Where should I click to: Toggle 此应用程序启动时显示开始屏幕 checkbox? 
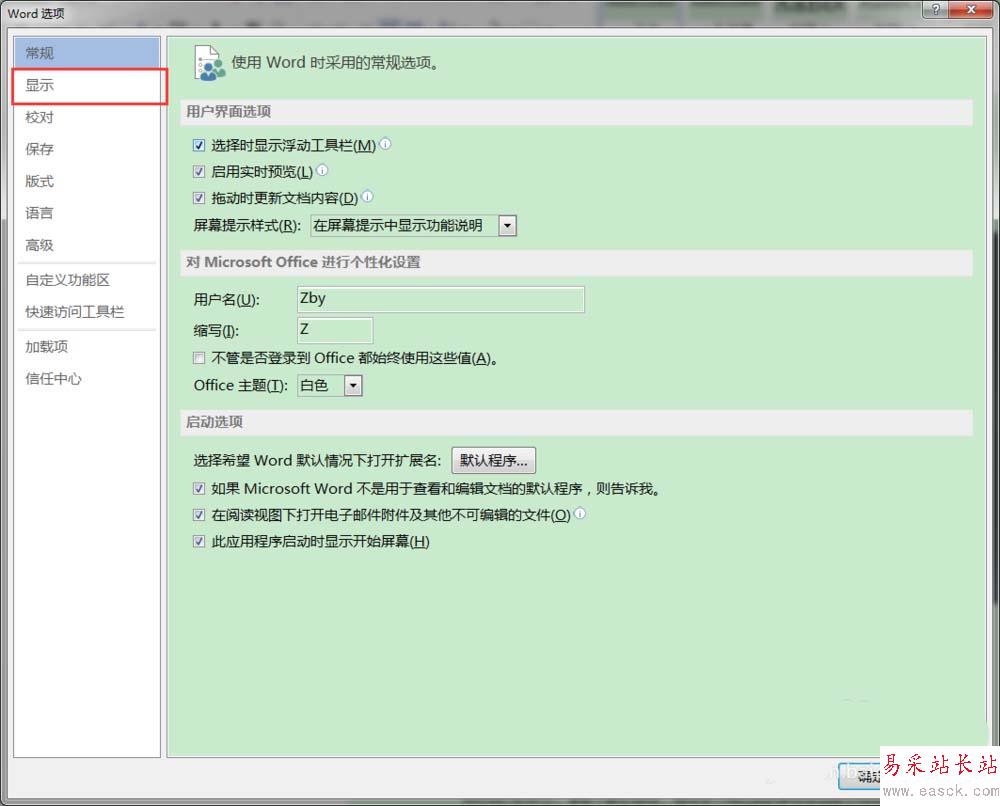199,541
